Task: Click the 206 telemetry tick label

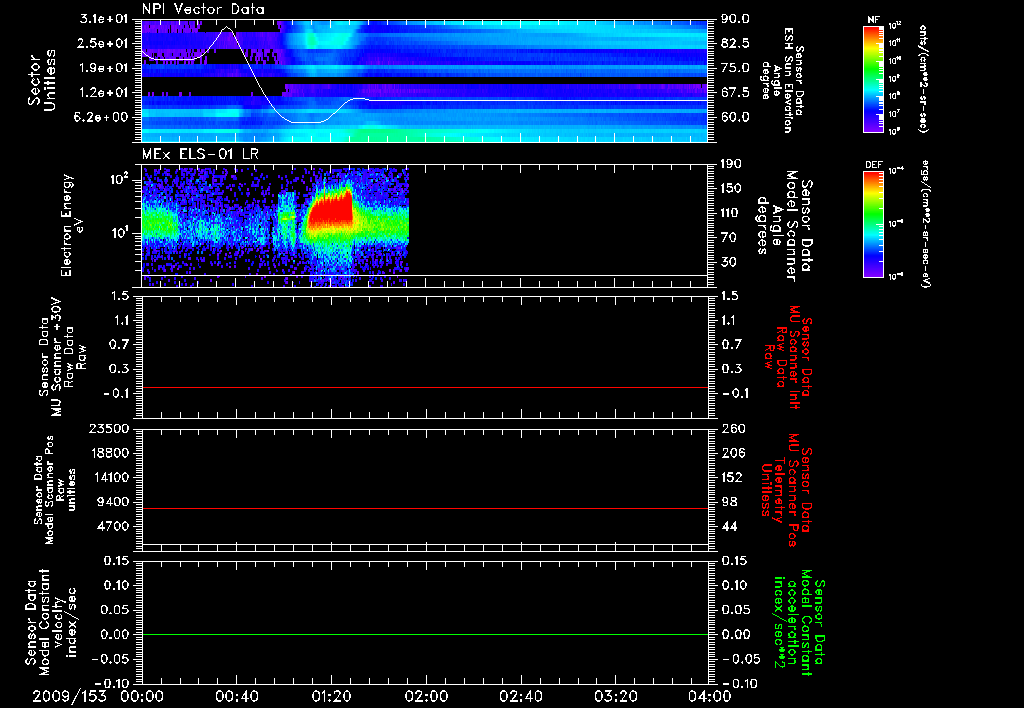Action: (733, 453)
